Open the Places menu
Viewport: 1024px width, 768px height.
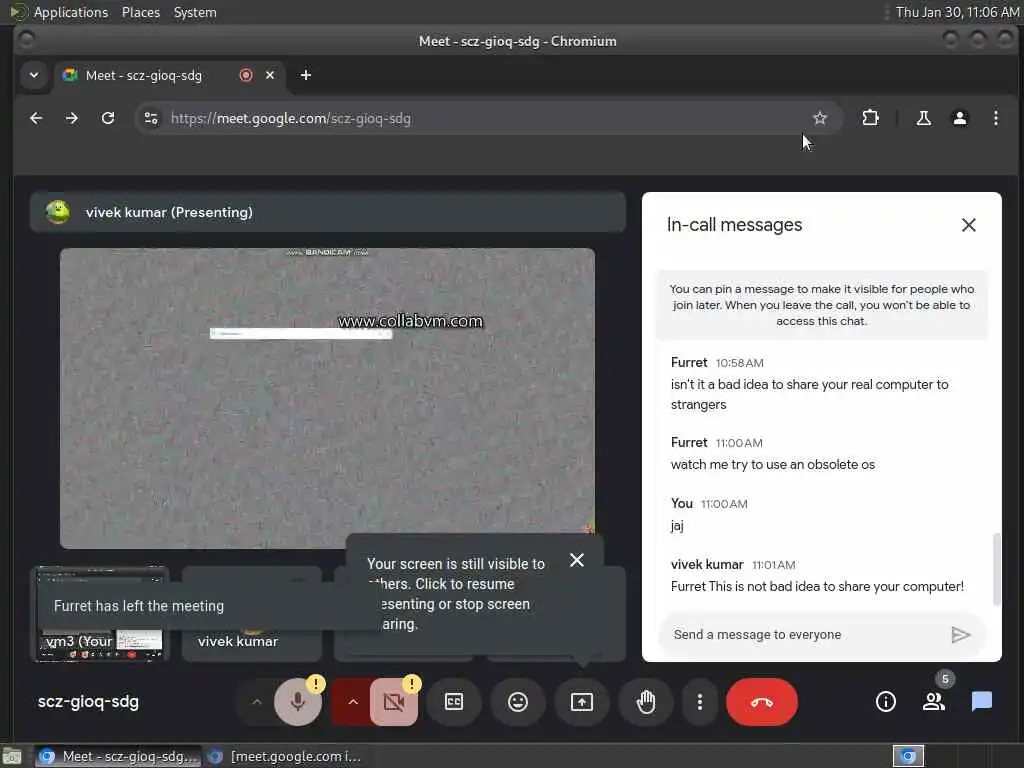tap(140, 12)
